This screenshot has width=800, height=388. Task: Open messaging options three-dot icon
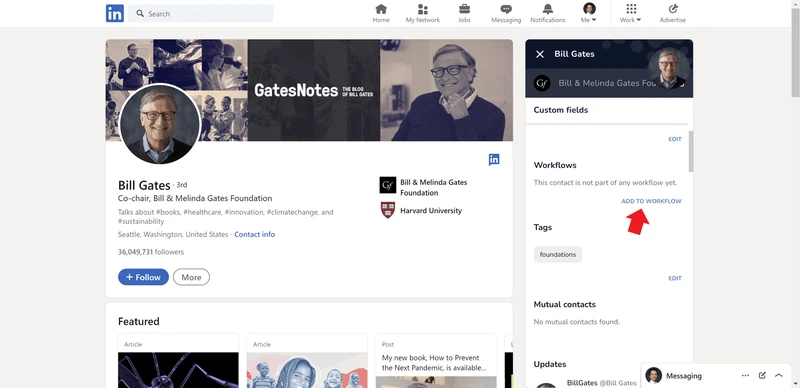pos(745,375)
